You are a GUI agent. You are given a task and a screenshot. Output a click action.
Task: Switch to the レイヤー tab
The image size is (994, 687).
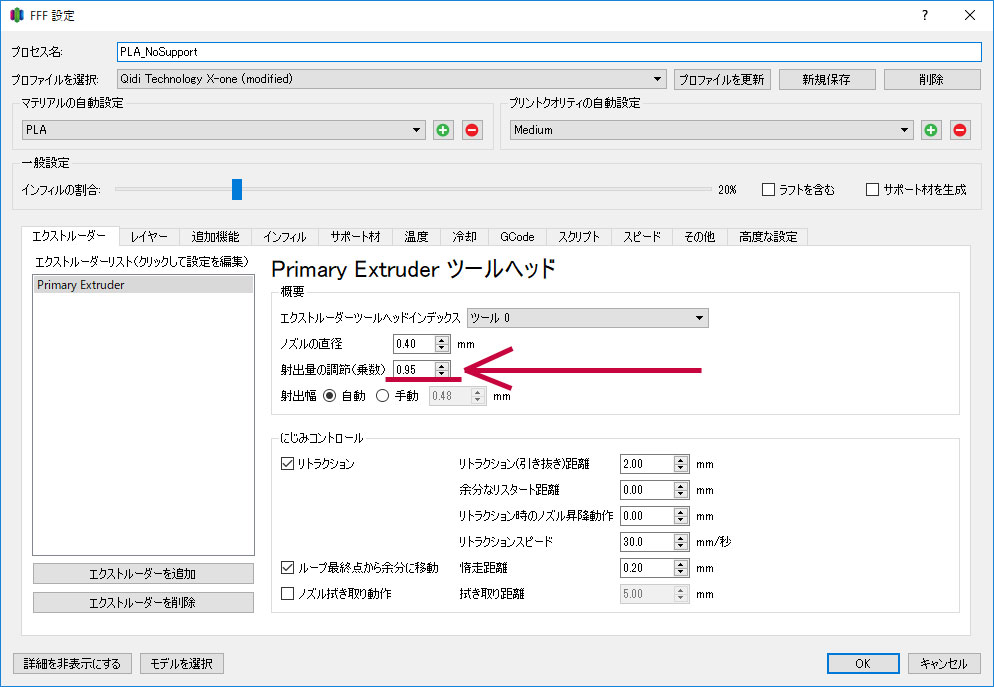click(148, 237)
